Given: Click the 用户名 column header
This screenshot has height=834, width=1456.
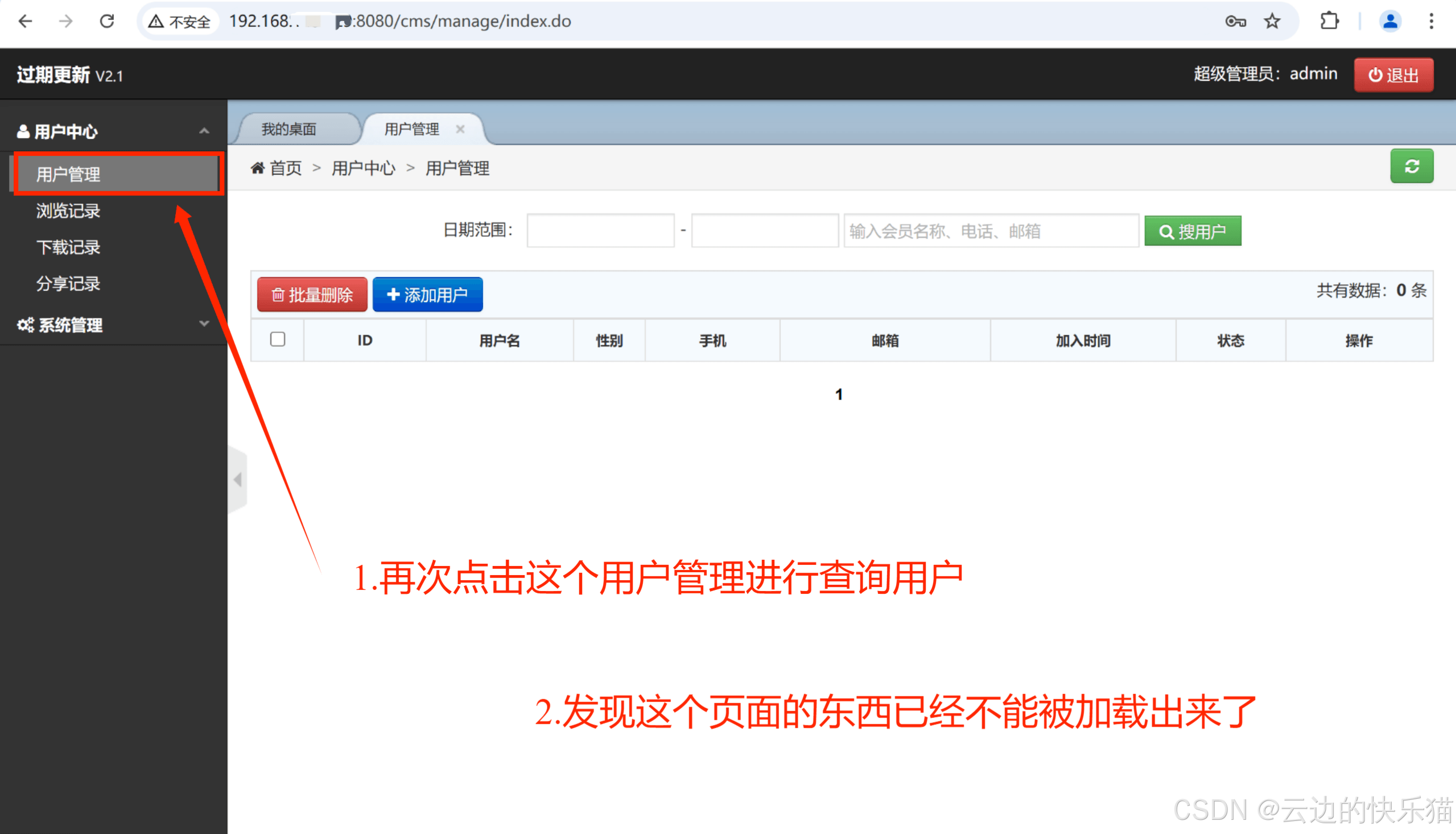Looking at the screenshot, I should (500, 340).
